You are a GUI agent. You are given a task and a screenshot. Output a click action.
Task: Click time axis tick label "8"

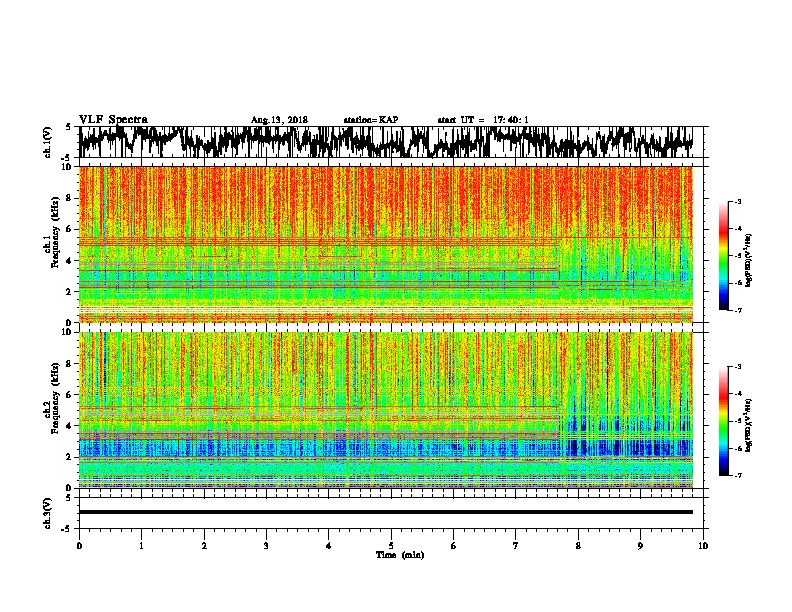coord(578,546)
